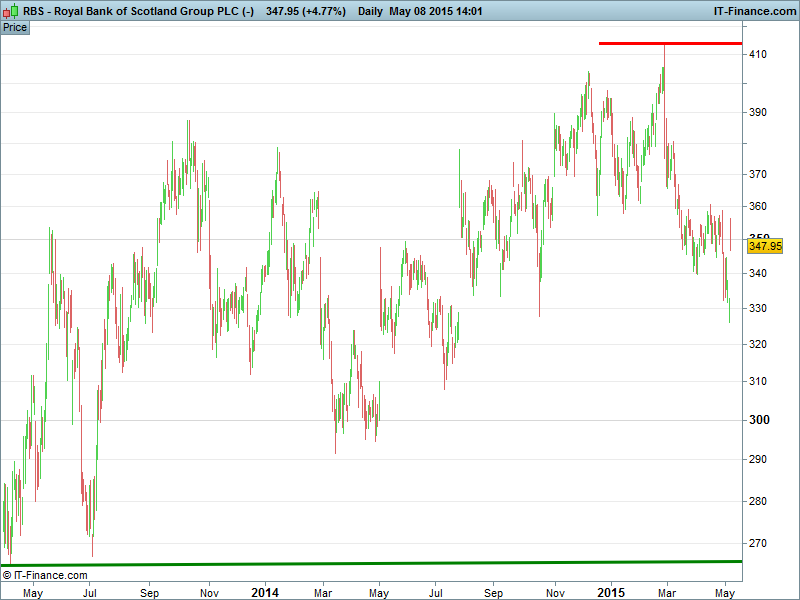The image size is (800, 600).
Task: Click the Nov label before 2014
Action: pos(209,593)
